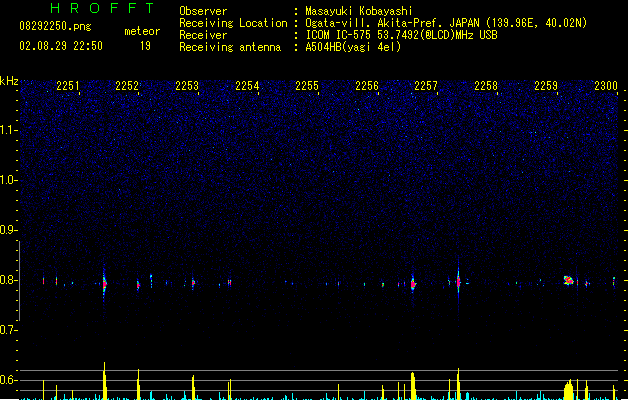Click the 2252 time marker

127,86
